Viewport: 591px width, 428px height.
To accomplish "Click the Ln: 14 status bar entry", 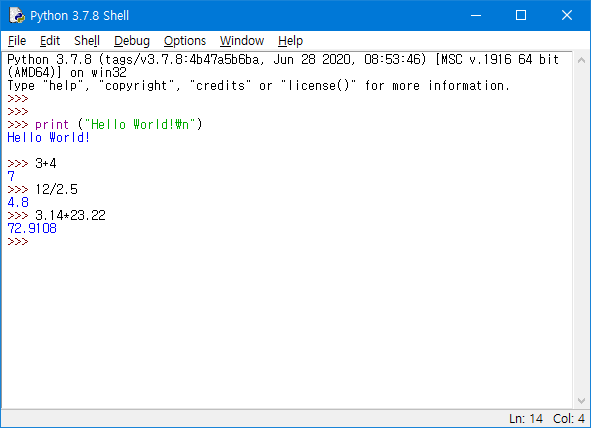I will [526, 419].
